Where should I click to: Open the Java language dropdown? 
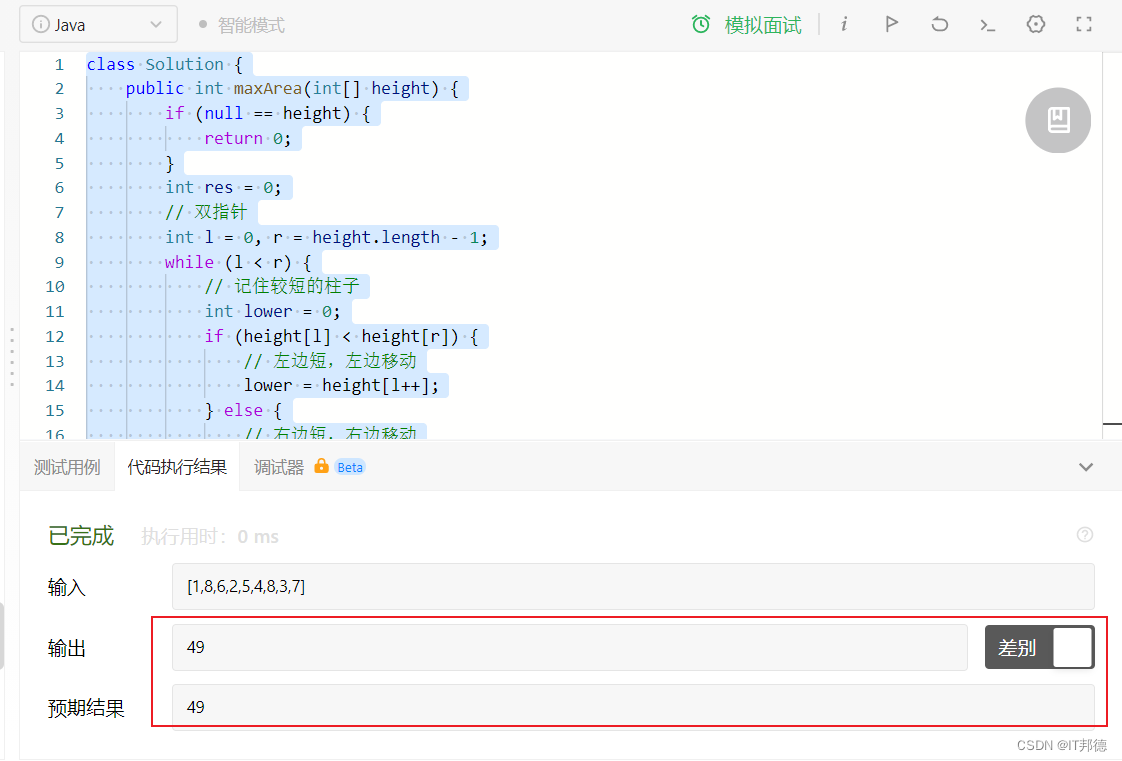[98, 24]
